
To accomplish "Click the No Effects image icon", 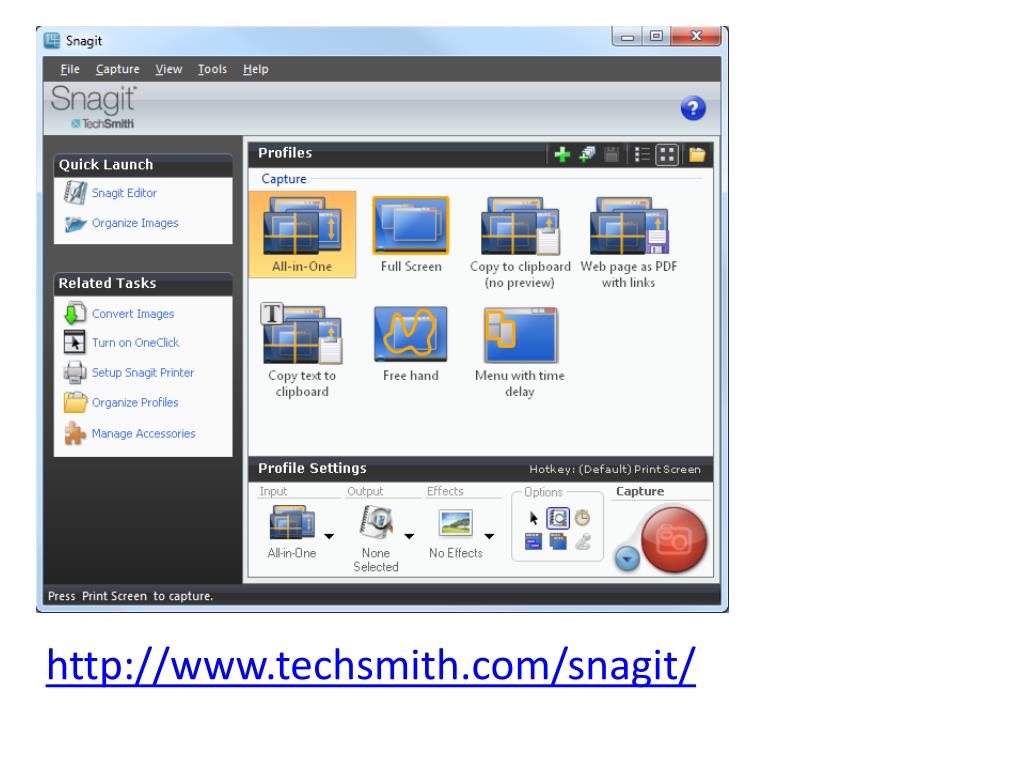I will pos(456,524).
